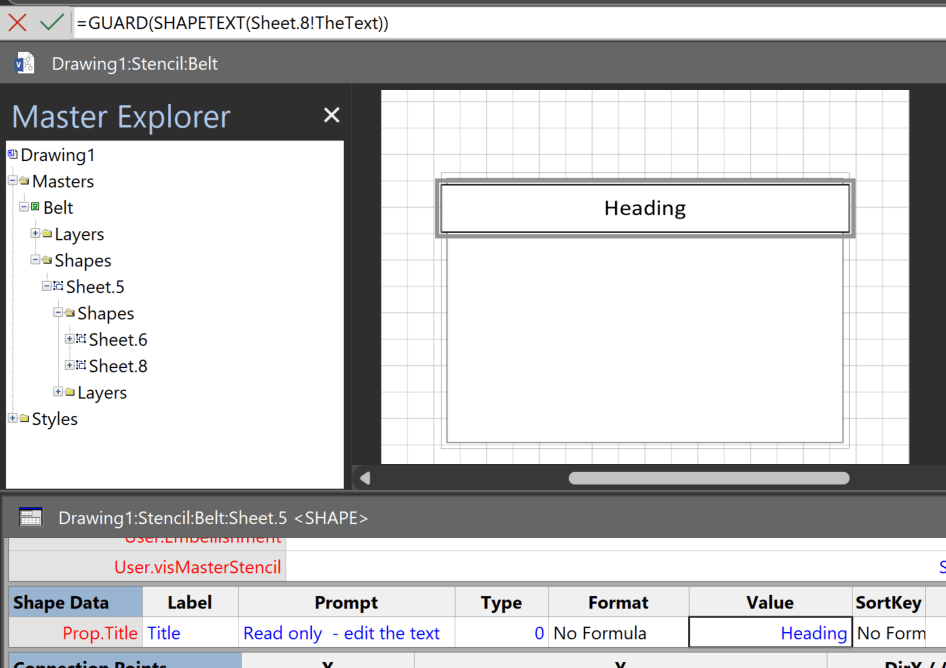The height and width of the screenshot is (668, 946).
Task: Click the Masters folder icon
Action: [22, 181]
